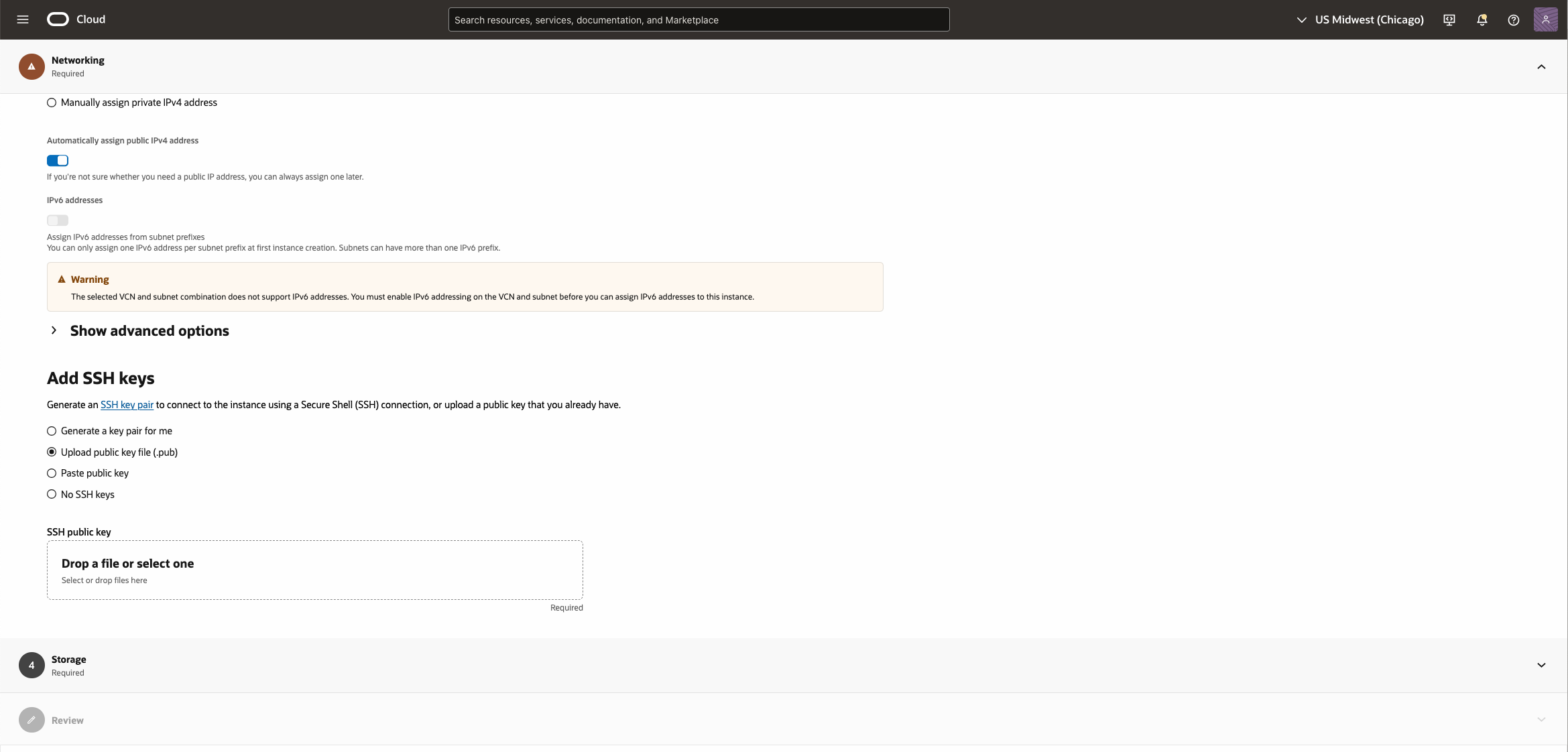Select Manually assign private IPv4 address
The width and height of the screenshot is (1568, 752).
click(52, 103)
